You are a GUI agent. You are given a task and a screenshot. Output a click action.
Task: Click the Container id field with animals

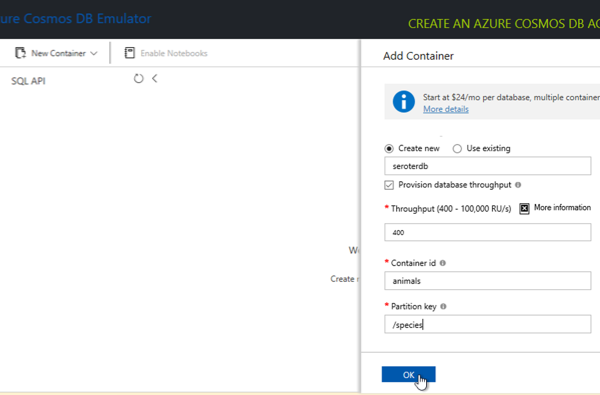coord(488,281)
